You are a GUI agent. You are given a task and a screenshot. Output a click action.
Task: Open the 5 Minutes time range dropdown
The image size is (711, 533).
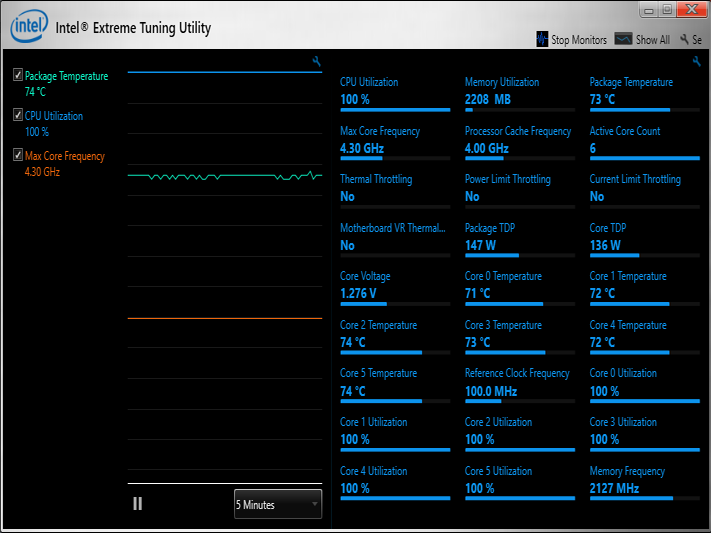pyautogui.click(x=278, y=504)
